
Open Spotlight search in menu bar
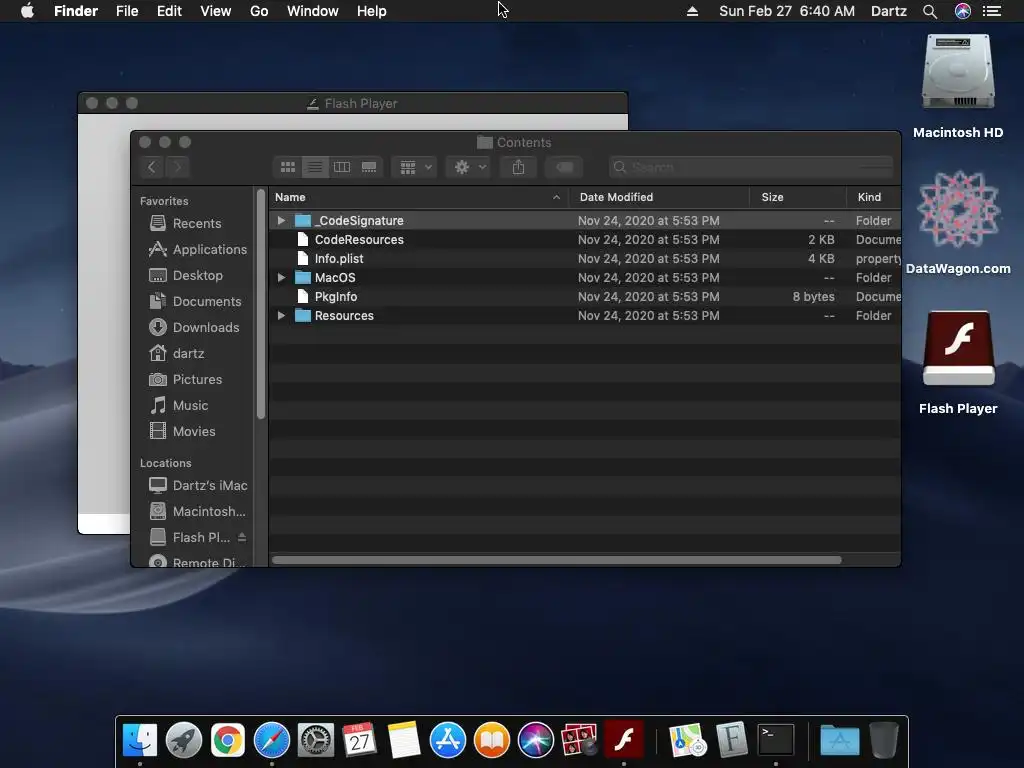(930, 11)
